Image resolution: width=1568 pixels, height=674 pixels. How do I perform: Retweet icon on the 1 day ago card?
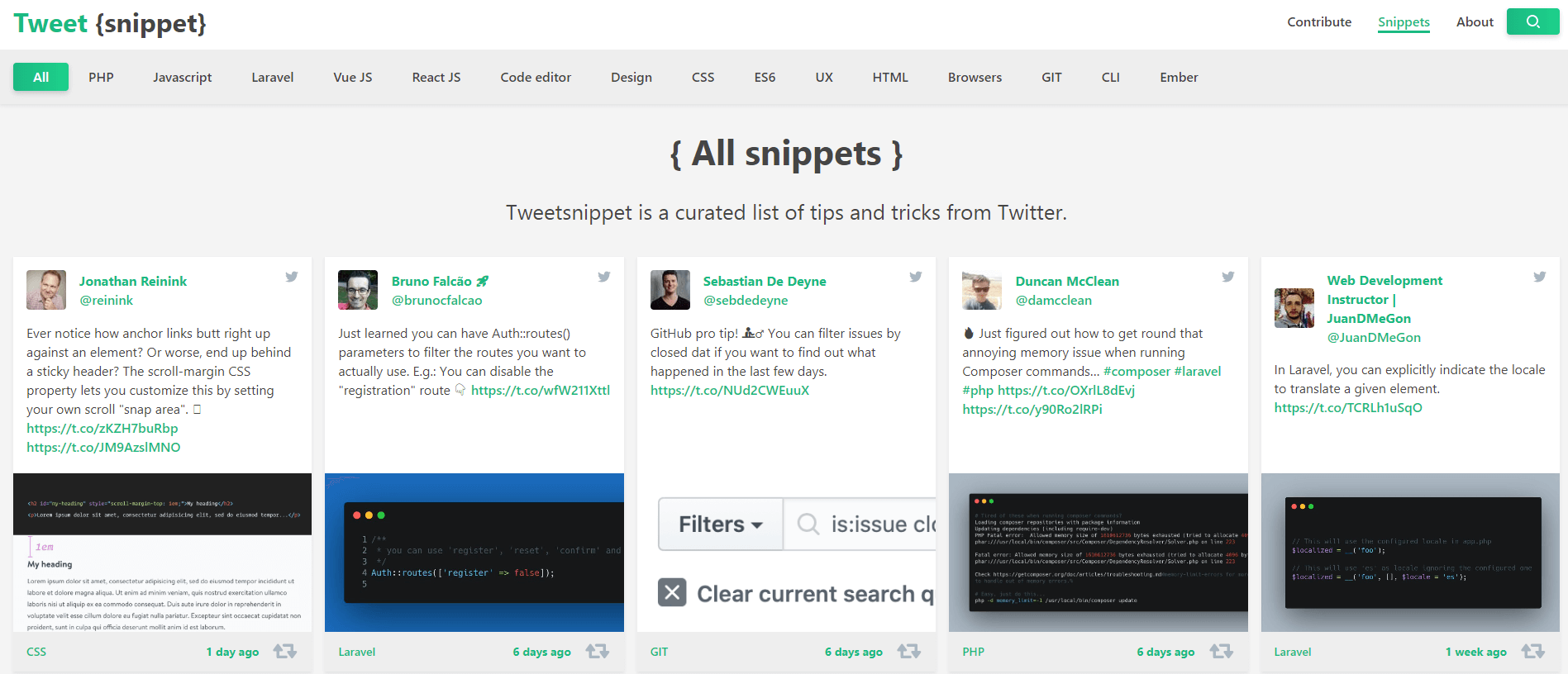(x=285, y=651)
